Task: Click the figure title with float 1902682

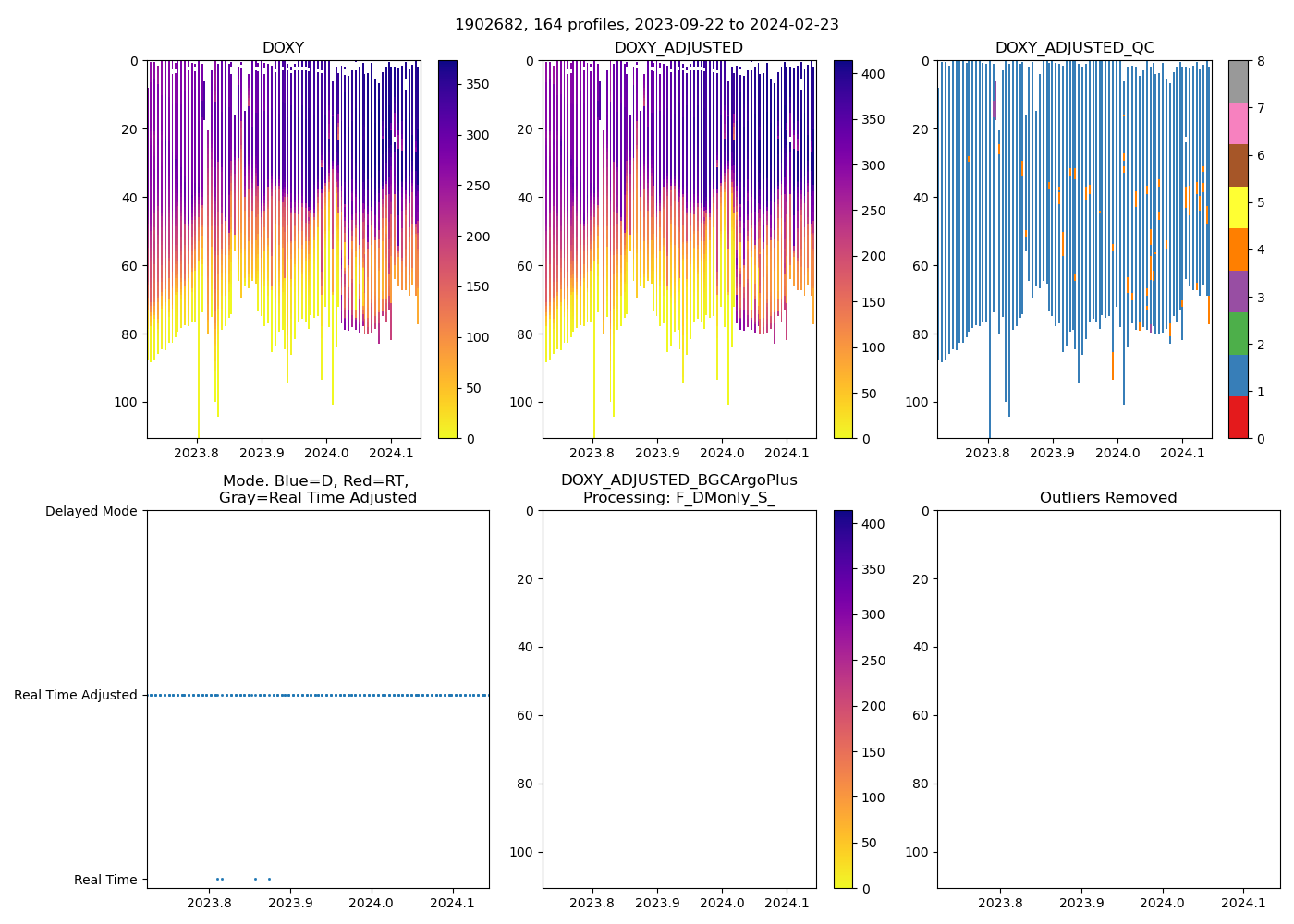Action: (646, 25)
